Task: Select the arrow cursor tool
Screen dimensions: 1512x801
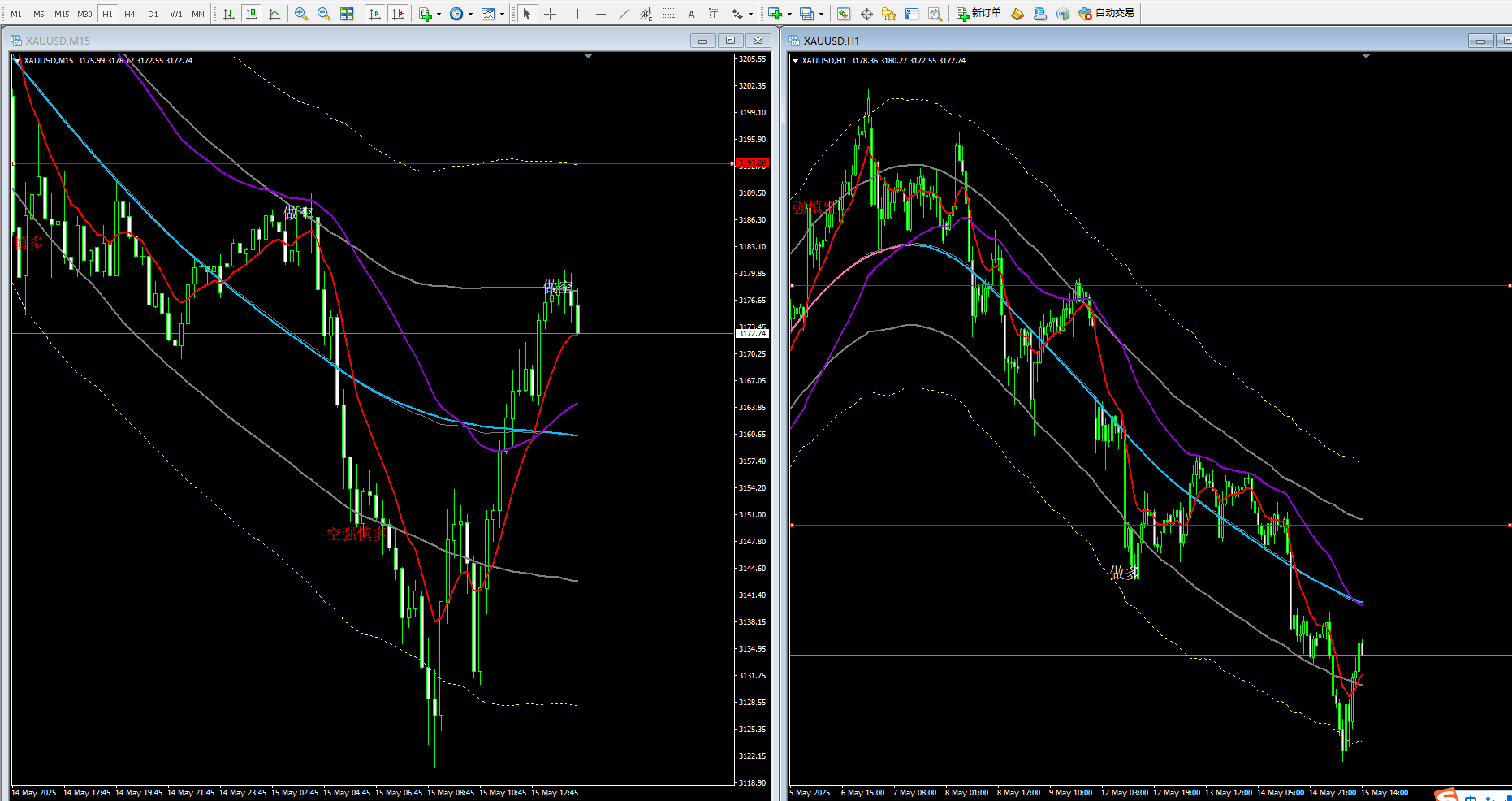Action: tap(527, 14)
